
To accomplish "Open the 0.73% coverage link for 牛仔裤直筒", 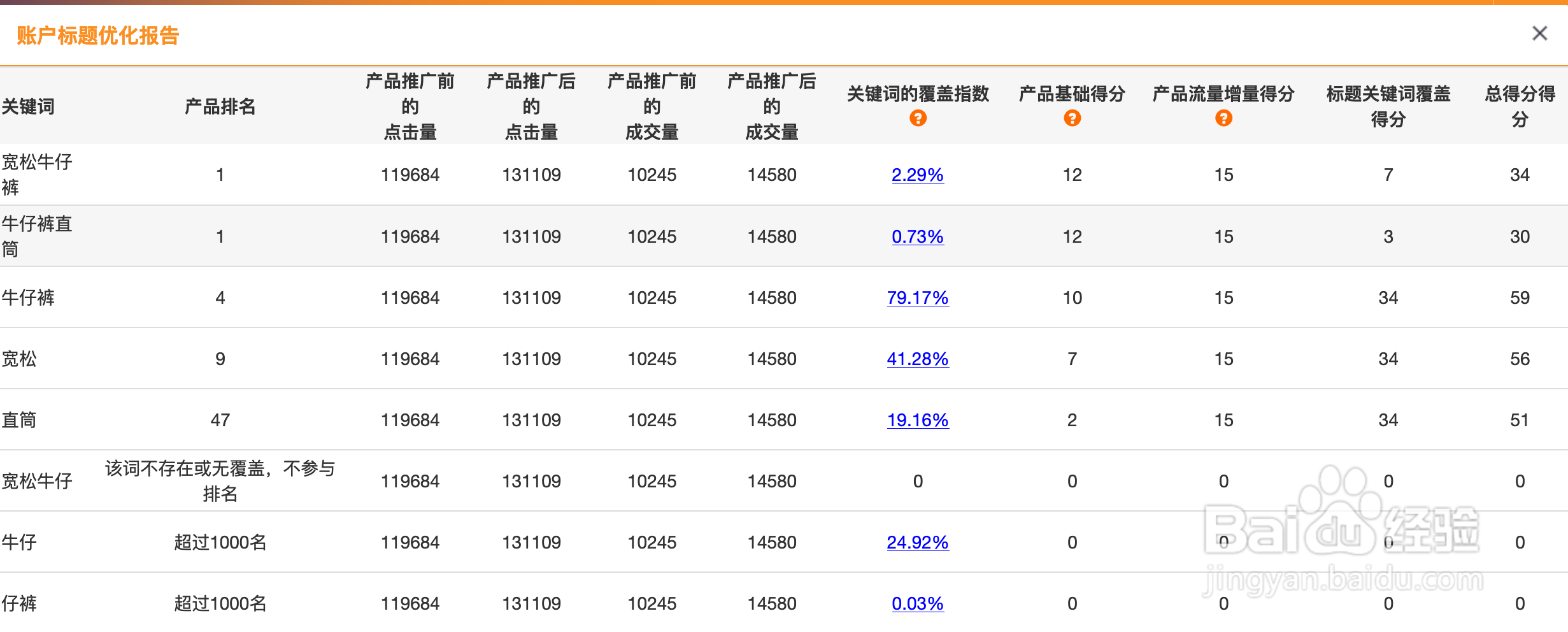I will pos(917,236).
